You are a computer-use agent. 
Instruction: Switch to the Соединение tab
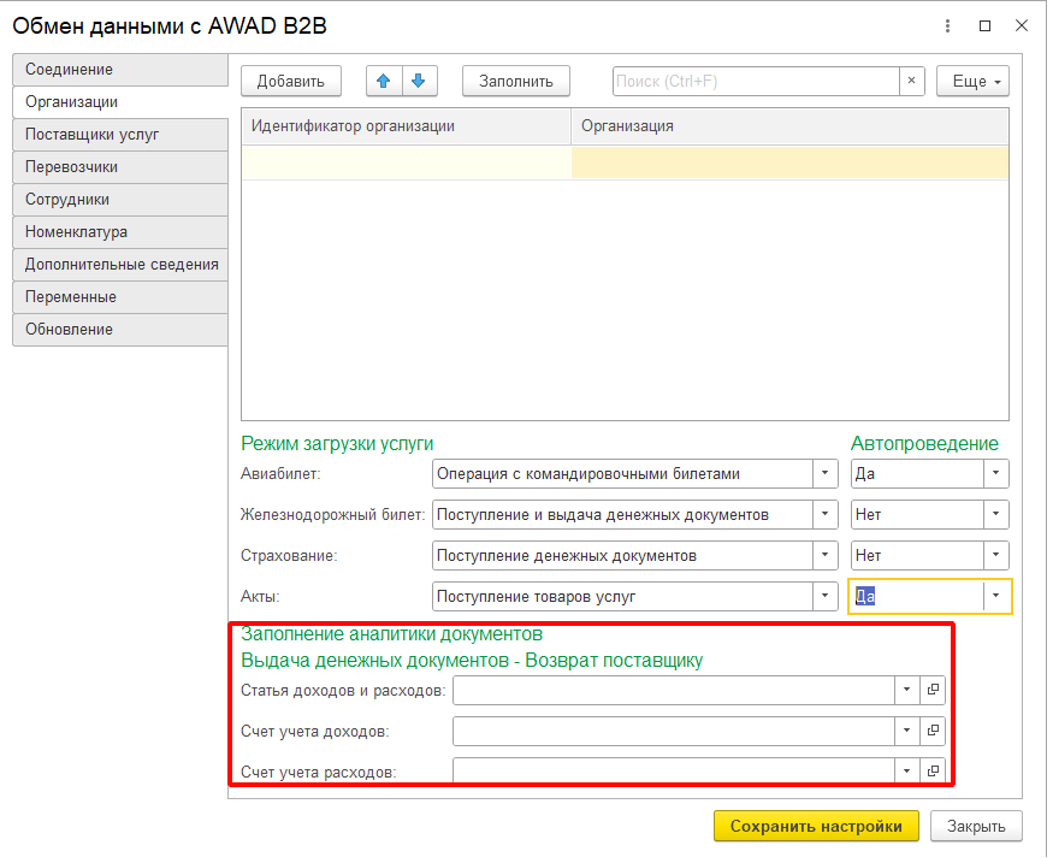coord(120,70)
